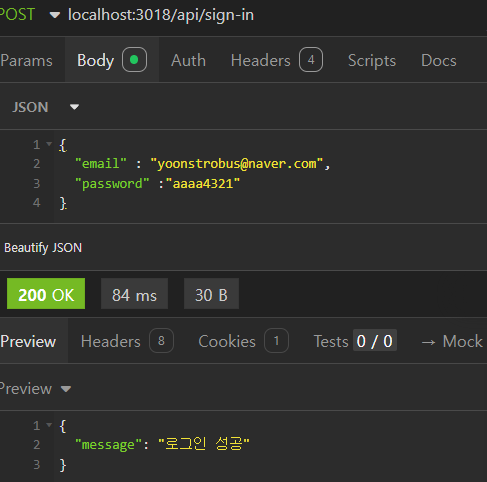Open the Auth tab
Screen dimensions: 487x482
(188, 61)
